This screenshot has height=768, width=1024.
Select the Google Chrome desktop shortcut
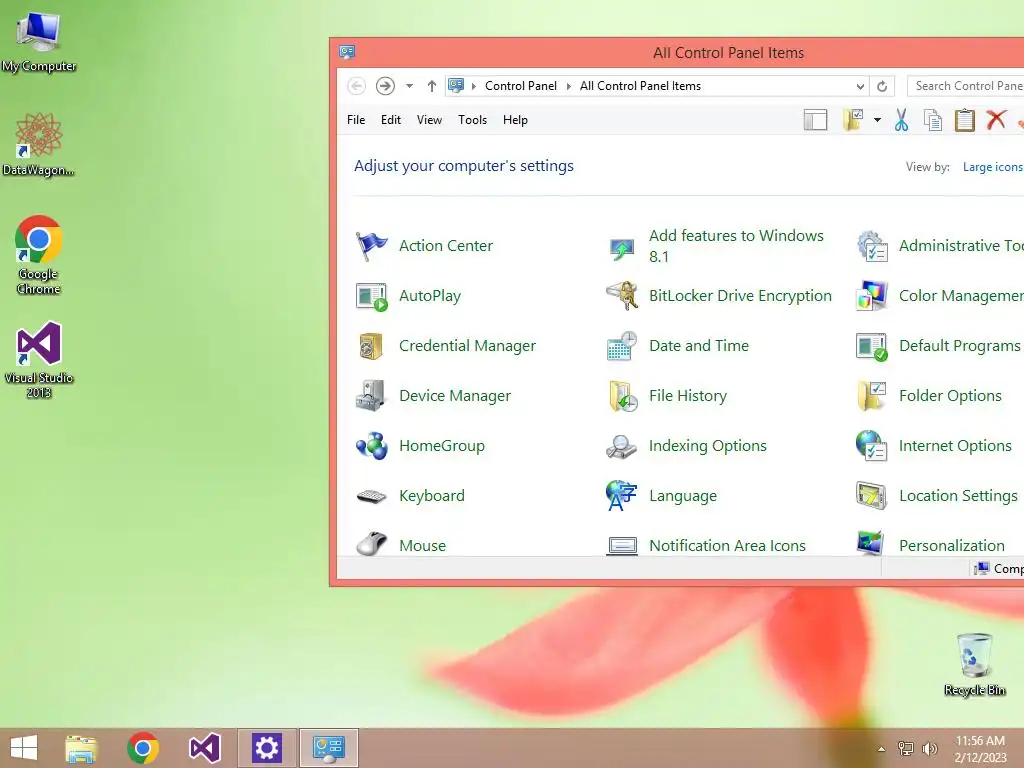click(x=39, y=255)
